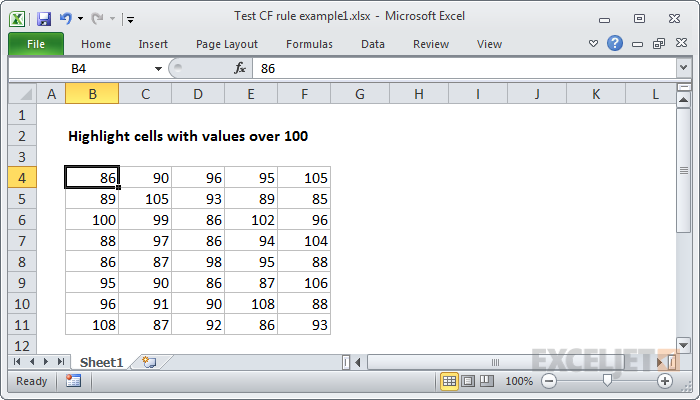Go to last sheet navigation arrow
Screen dimensions: 700x400
(61, 362)
